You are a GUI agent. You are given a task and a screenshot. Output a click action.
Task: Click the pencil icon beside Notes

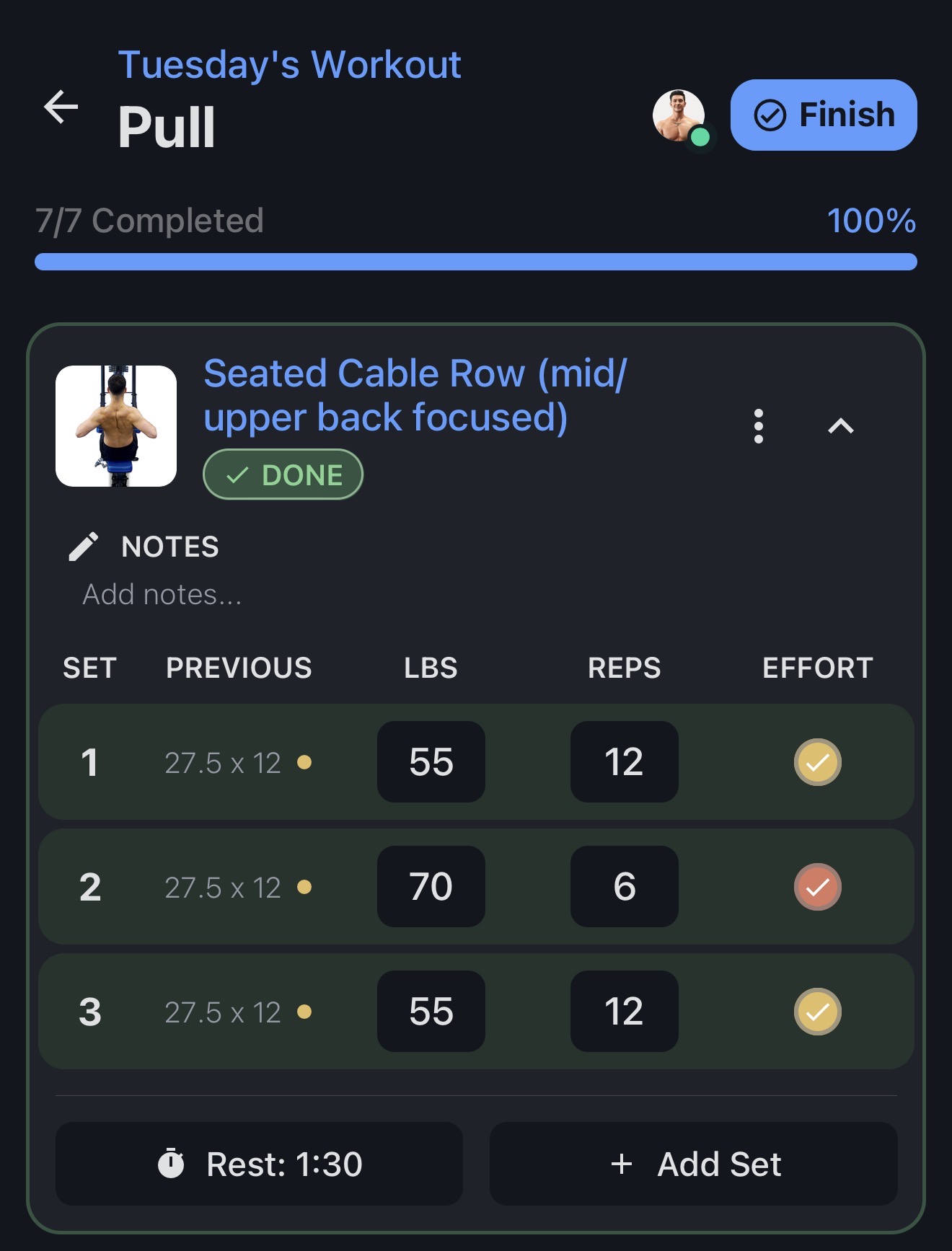(84, 547)
